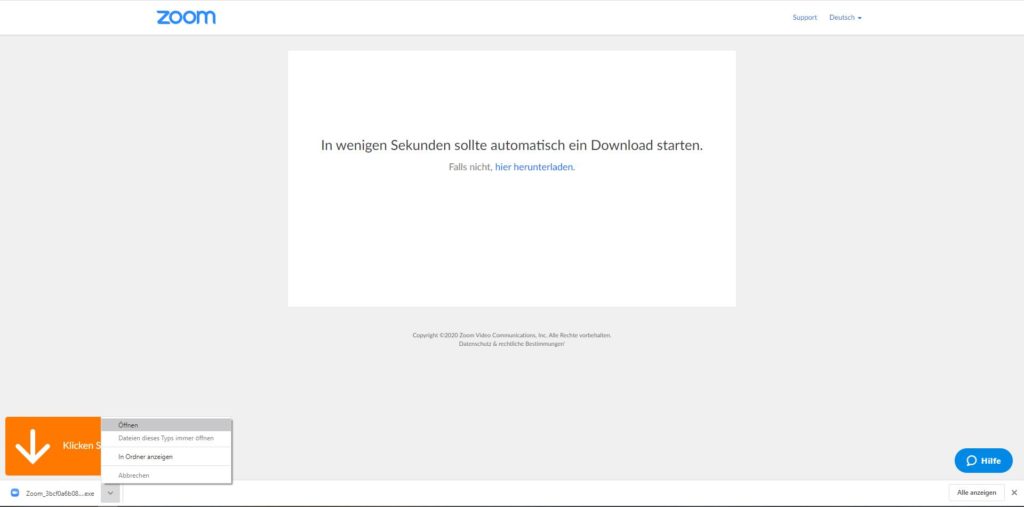This screenshot has height=507, width=1024.
Task: Open the Deutsch language dropdown
Action: pyautogui.click(x=845, y=17)
